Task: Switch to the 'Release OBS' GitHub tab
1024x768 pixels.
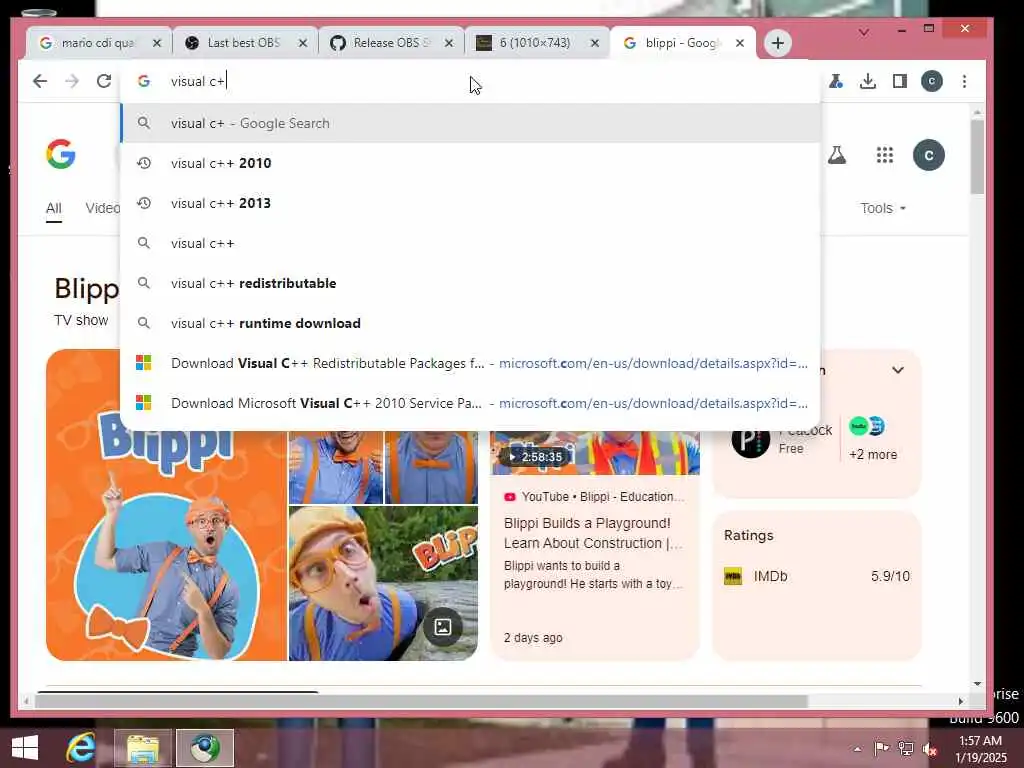Action: pos(391,43)
